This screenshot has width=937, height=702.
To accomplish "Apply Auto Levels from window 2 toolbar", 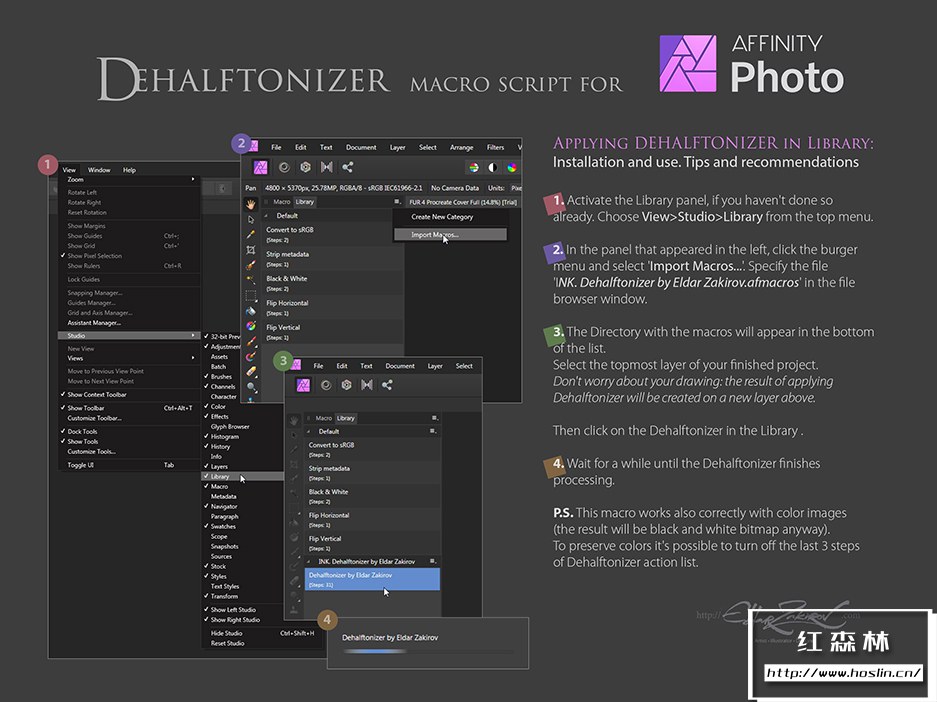I will [473, 168].
